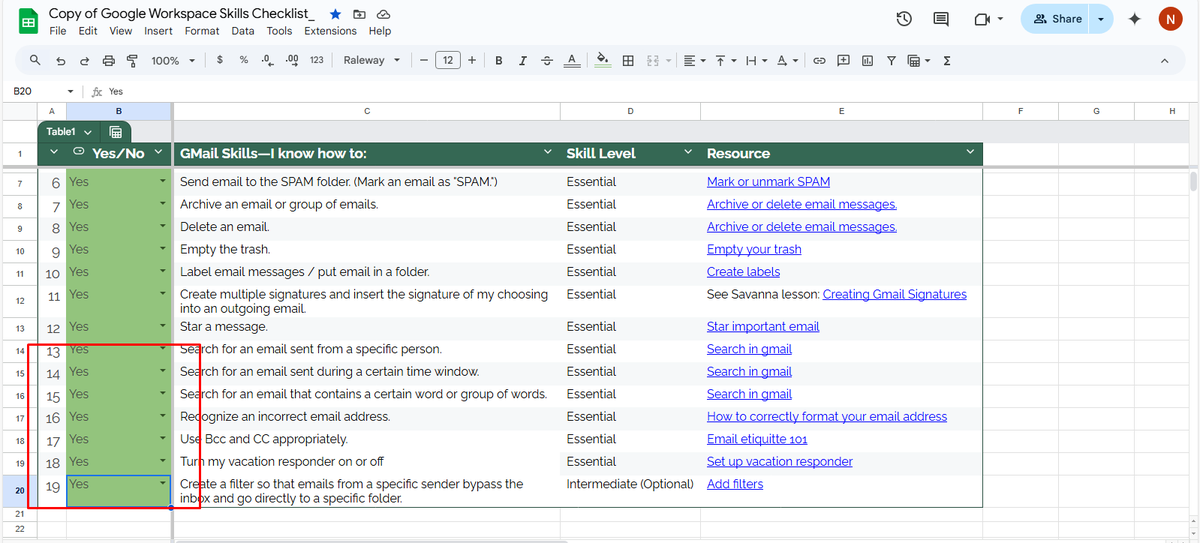Image resolution: width=1200 pixels, height=543 pixels.
Task: Open the Raleway font dropdown
Action: 371,60
